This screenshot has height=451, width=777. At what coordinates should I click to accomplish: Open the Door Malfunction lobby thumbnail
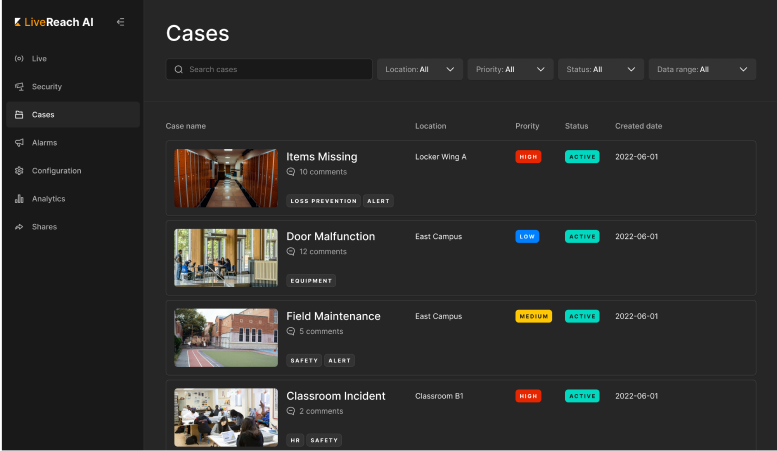coord(226,258)
